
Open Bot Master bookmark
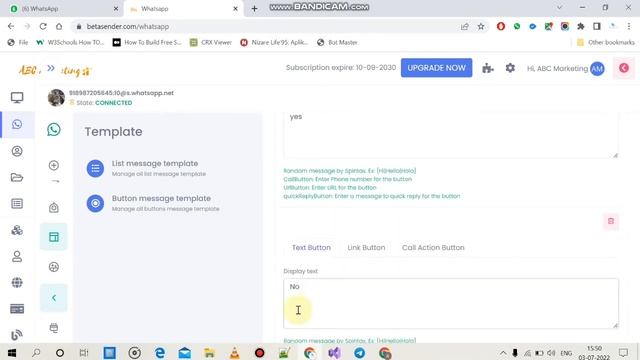(x=337, y=42)
